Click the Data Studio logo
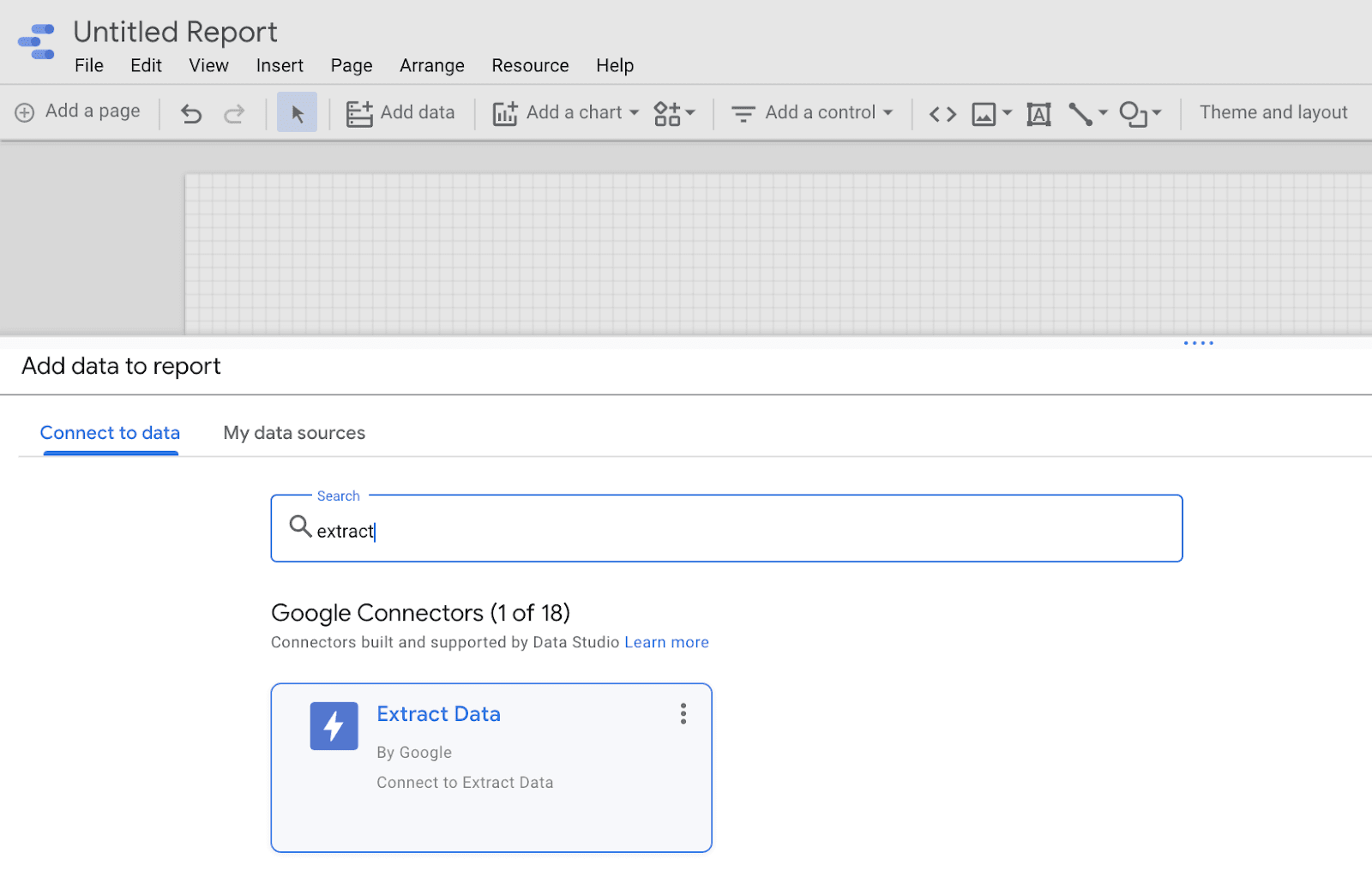Screen dimensions: 1372x883 tap(36, 40)
